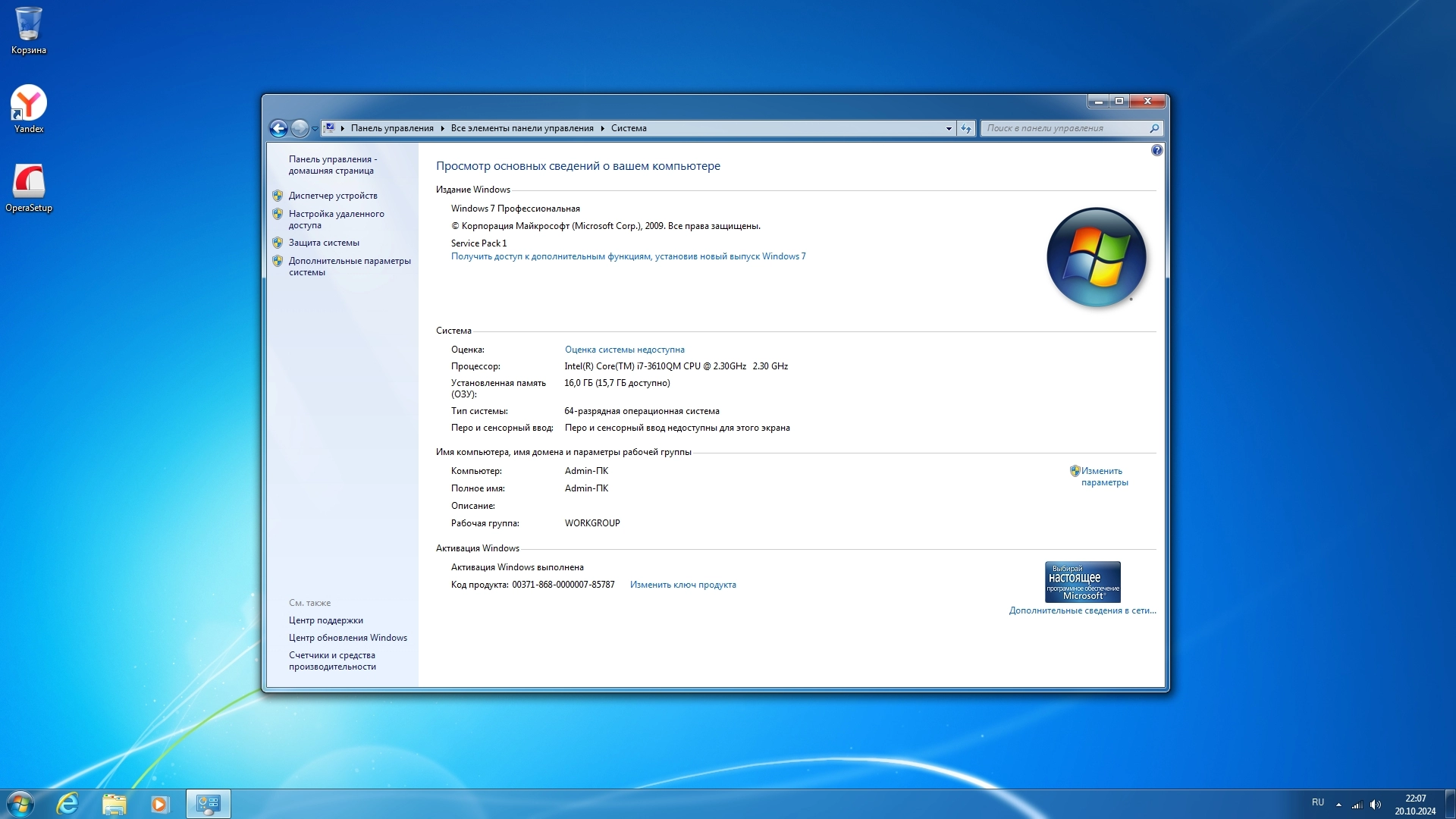The width and height of the screenshot is (1456, 819).
Task: Launch Internet Explorer from the taskbar
Action: (x=67, y=804)
